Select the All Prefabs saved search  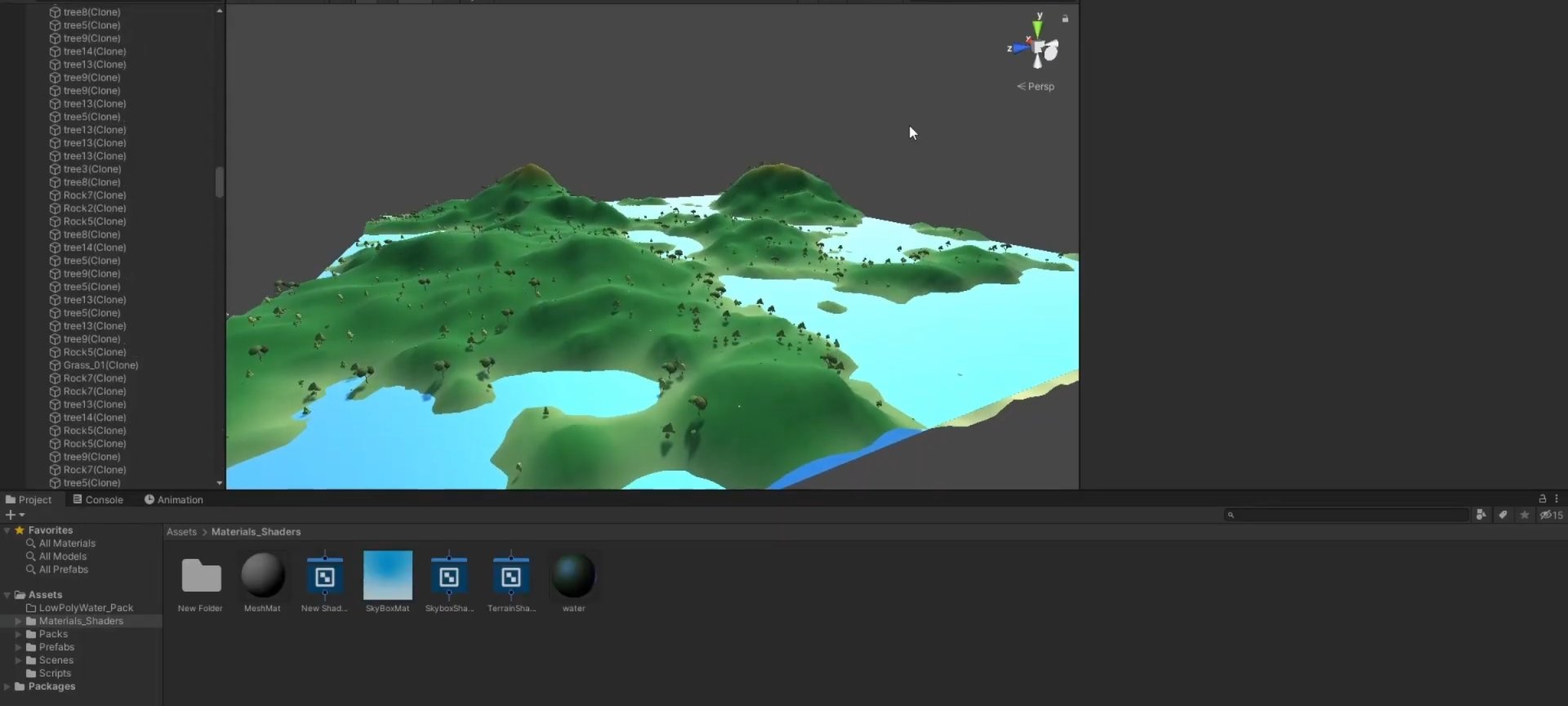click(57, 570)
